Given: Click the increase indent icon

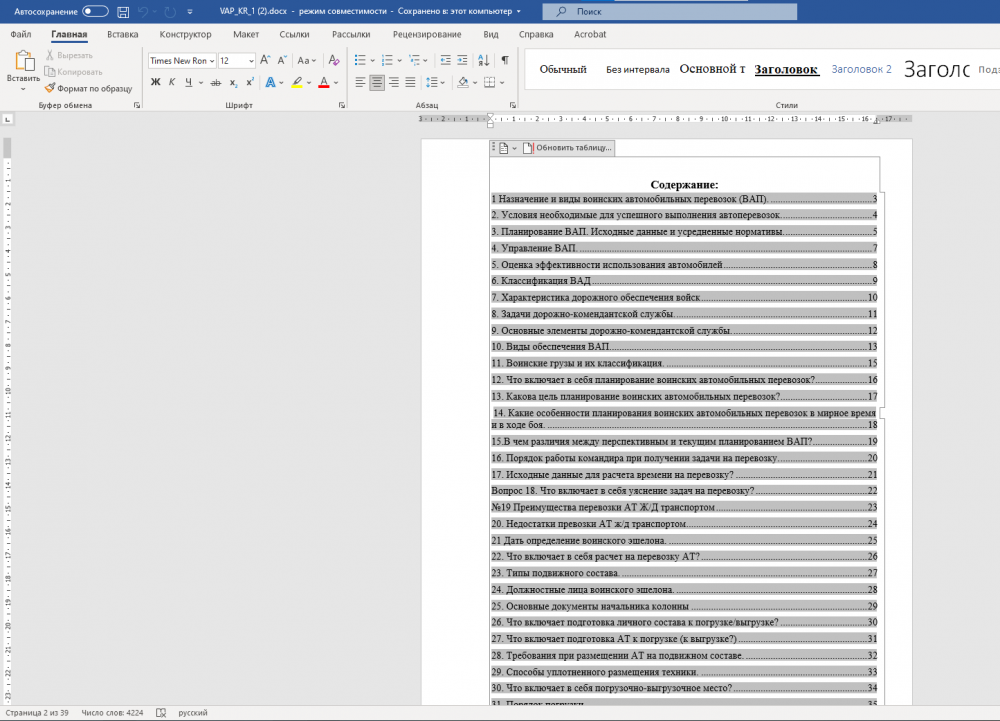Looking at the screenshot, I should pos(462,60).
